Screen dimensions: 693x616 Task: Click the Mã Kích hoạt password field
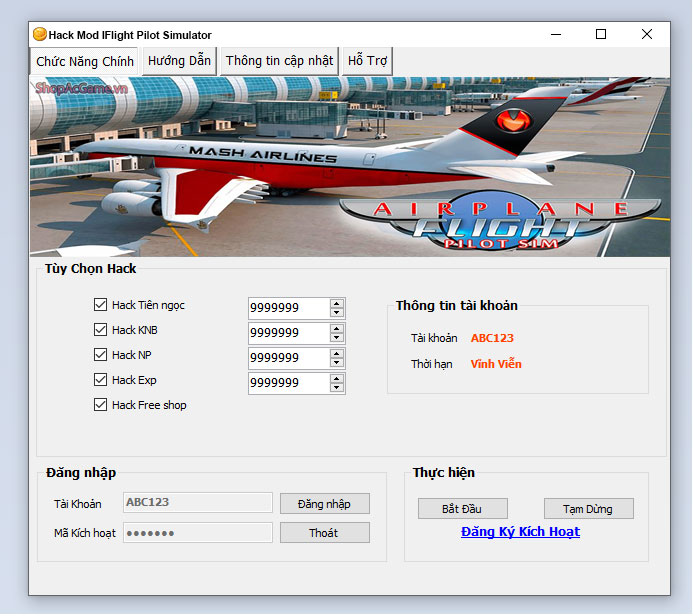pos(198,533)
